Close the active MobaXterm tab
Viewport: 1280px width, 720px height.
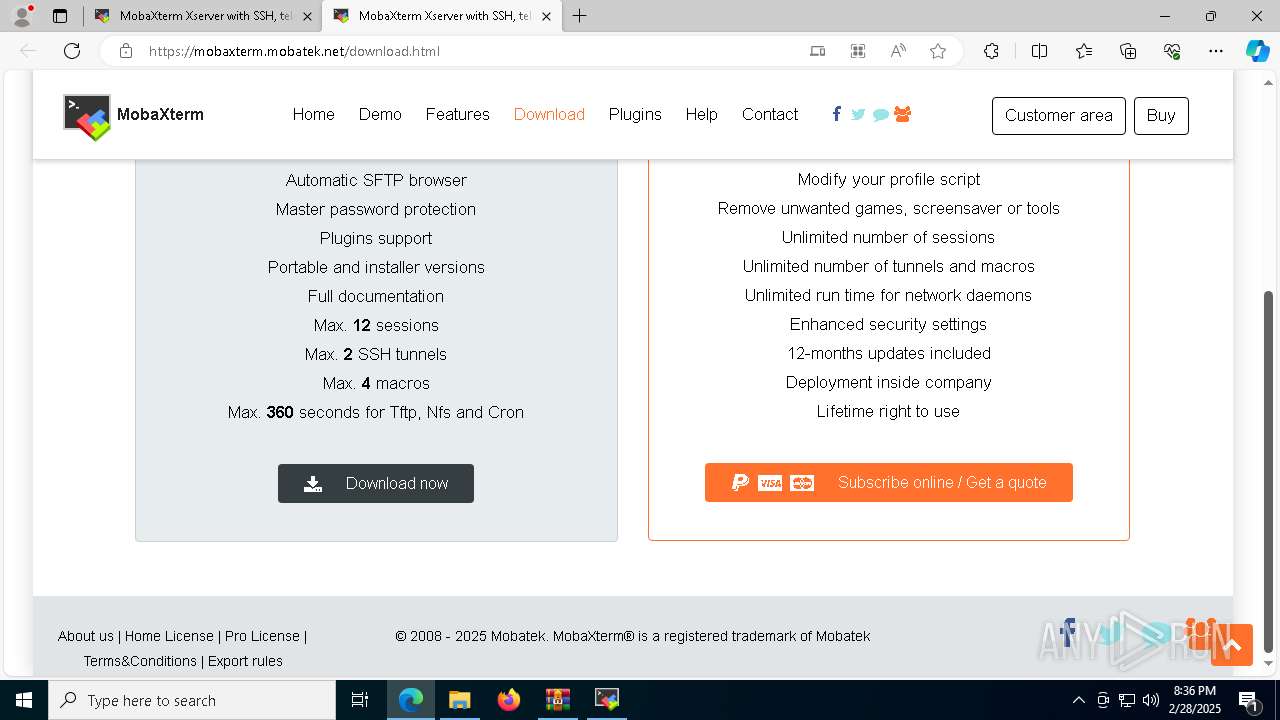click(x=545, y=16)
